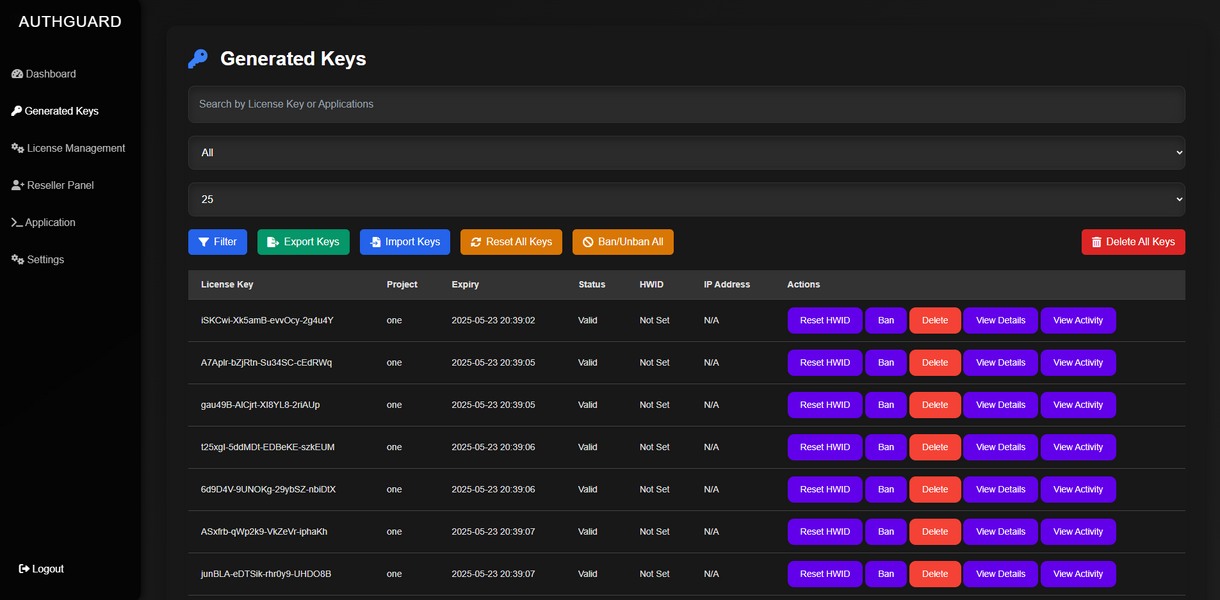The height and width of the screenshot is (600, 1220).
Task: Click the funnel icon on the Filter button
Action: (201, 241)
